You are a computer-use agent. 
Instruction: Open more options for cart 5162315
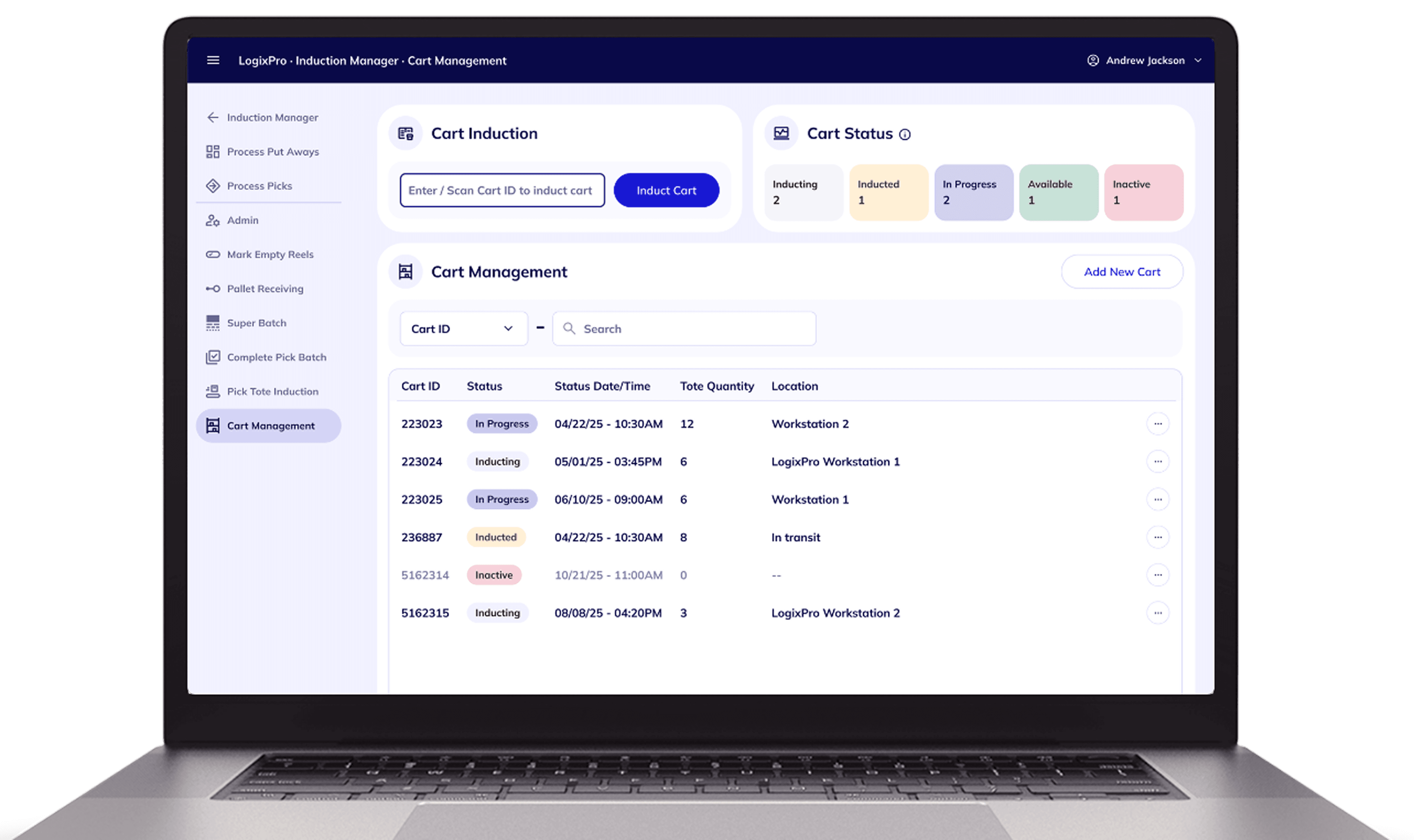coord(1158,612)
